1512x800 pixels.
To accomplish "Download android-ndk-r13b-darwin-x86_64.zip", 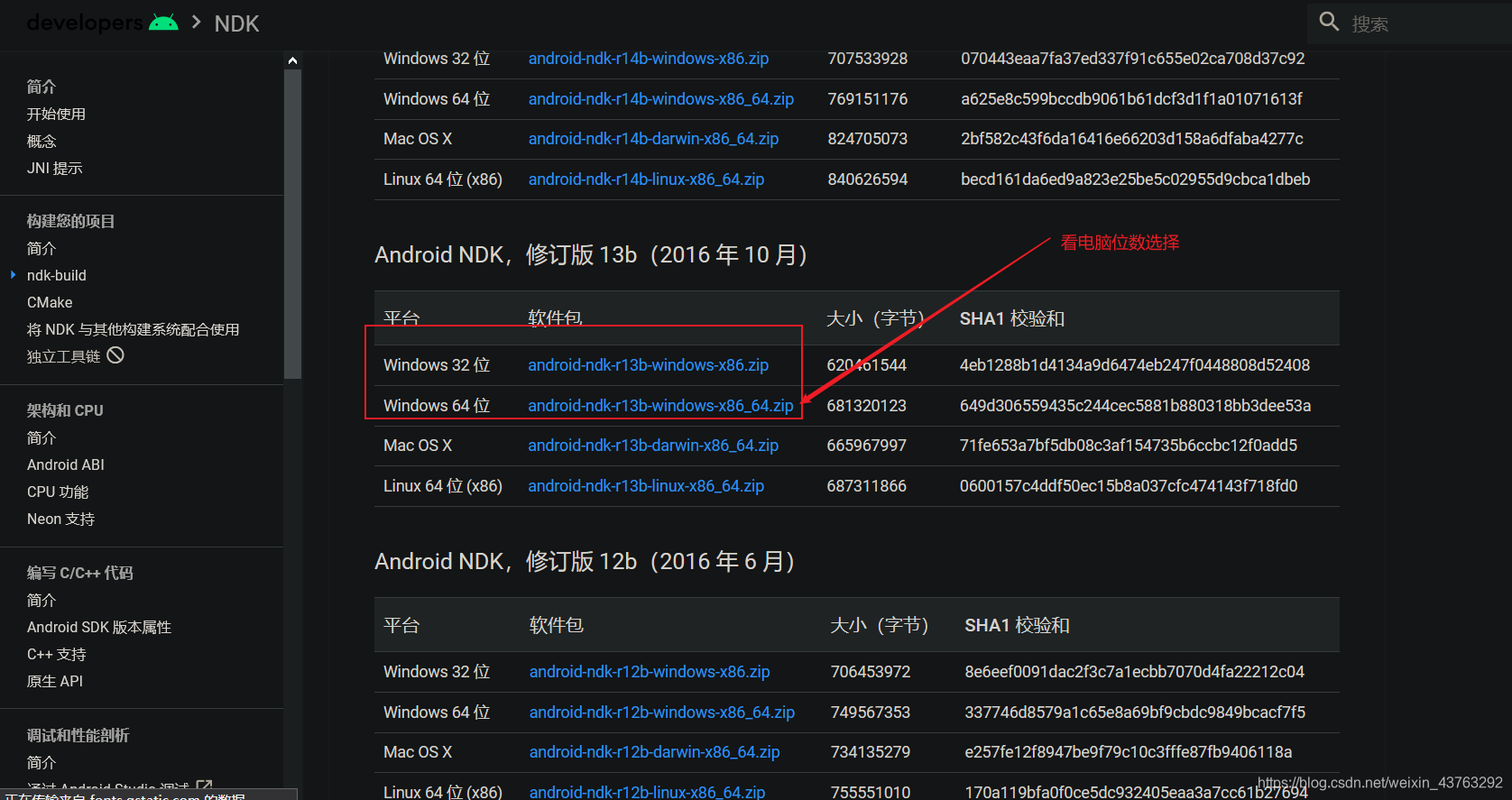I will click(653, 446).
